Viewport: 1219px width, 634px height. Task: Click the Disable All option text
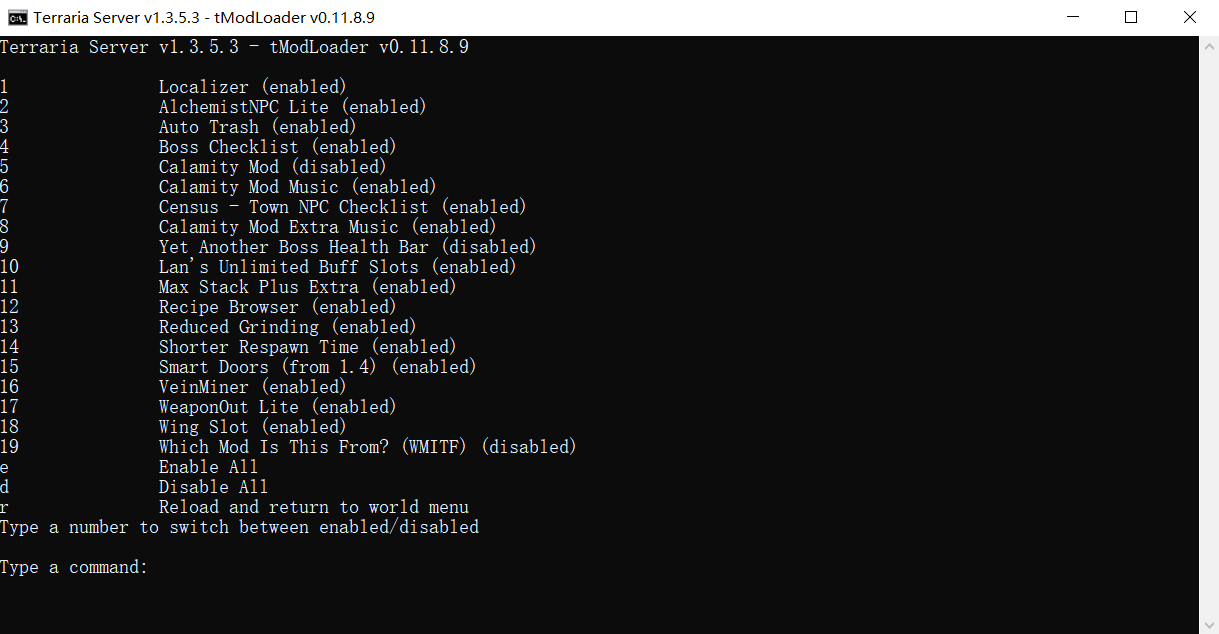click(x=213, y=487)
